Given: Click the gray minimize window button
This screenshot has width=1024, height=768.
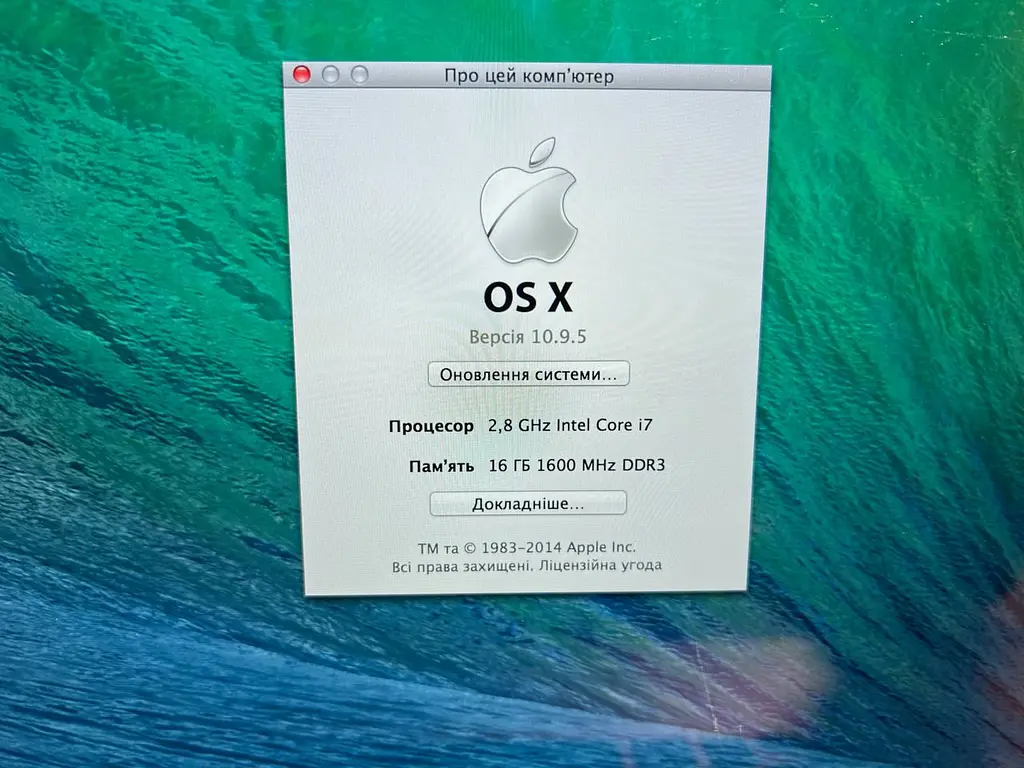Looking at the screenshot, I should click(330, 74).
